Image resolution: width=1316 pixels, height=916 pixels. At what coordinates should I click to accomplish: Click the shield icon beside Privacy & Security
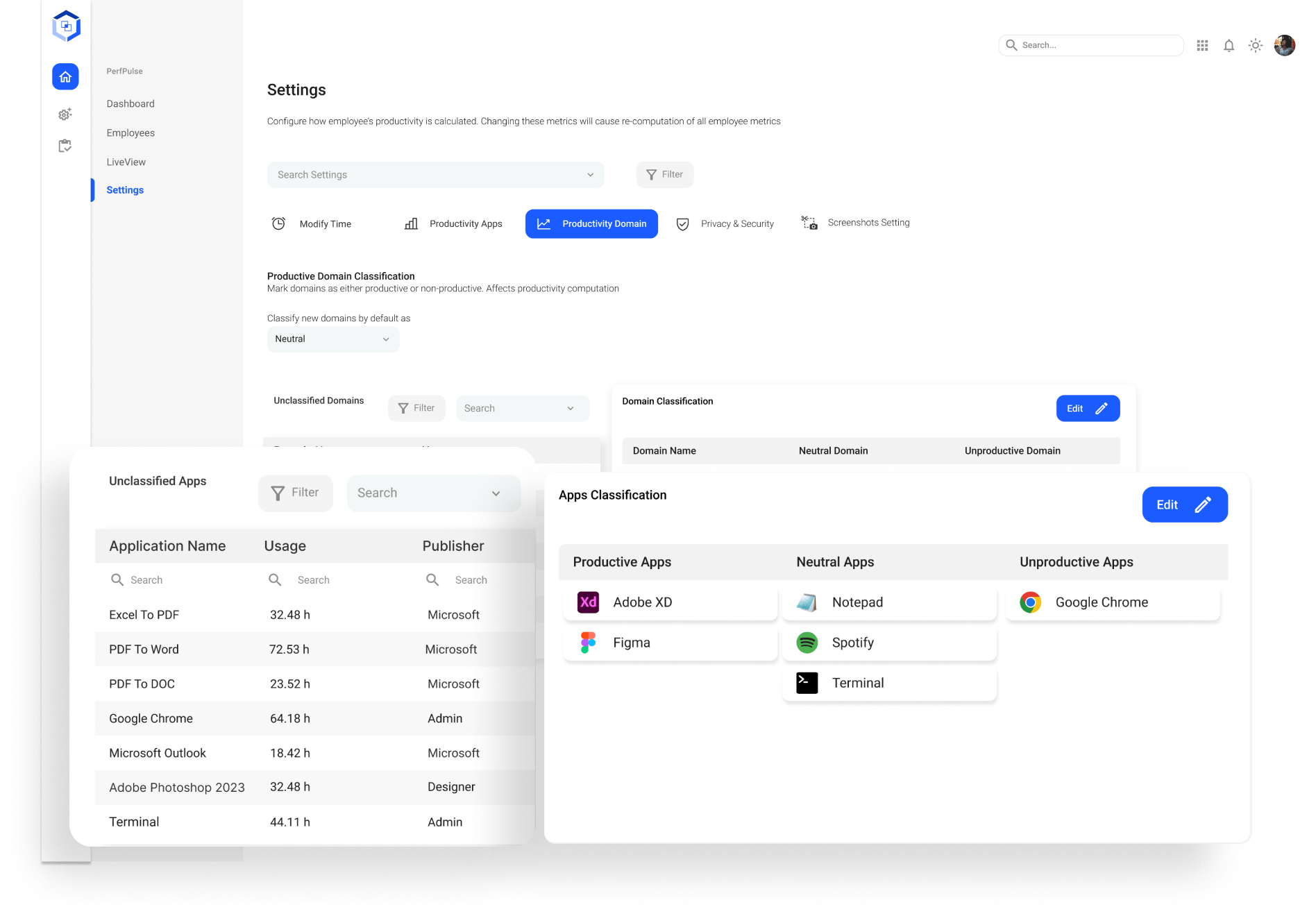[x=682, y=224]
